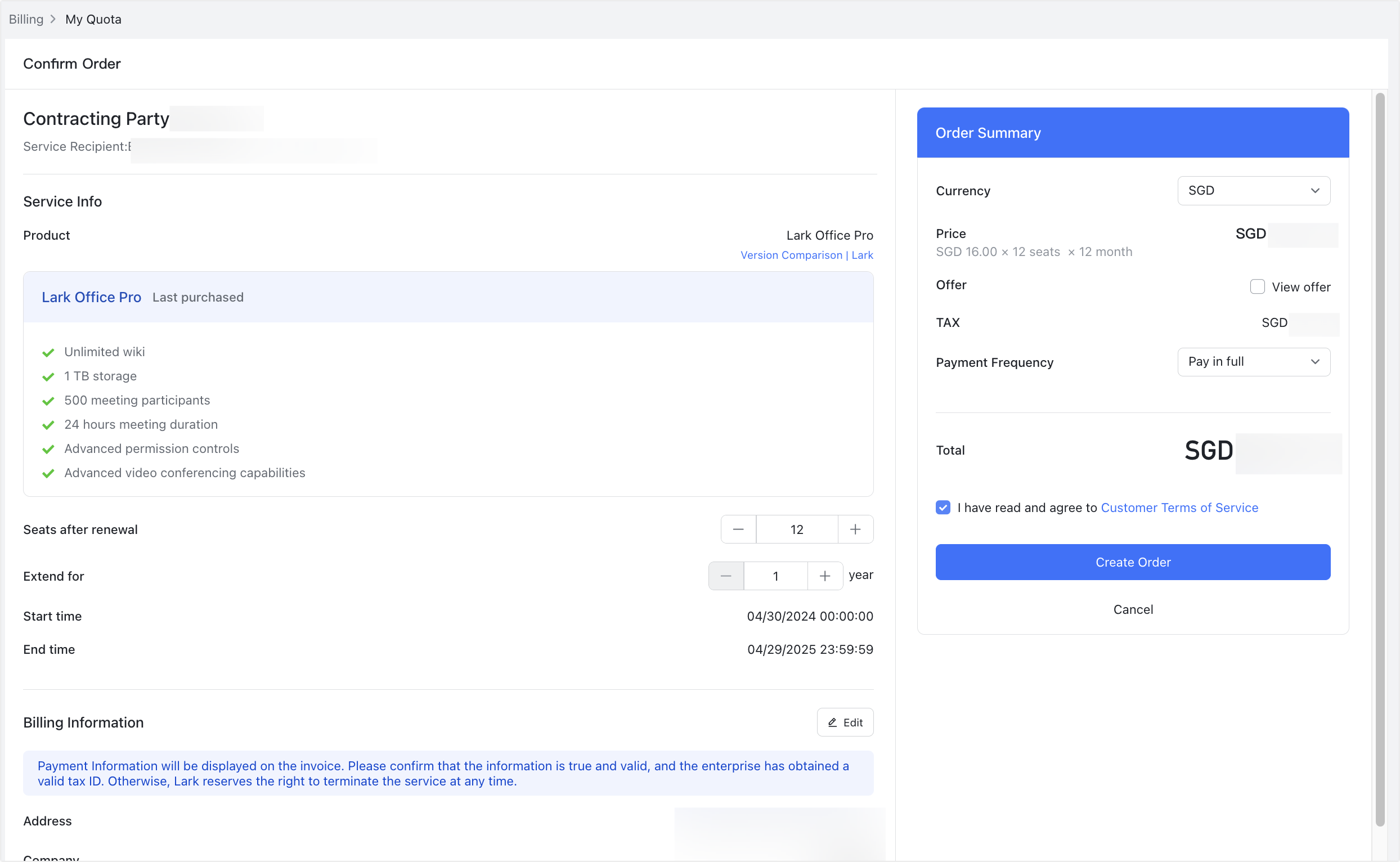Select My Quota in the breadcrumb

[x=93, y=19]
